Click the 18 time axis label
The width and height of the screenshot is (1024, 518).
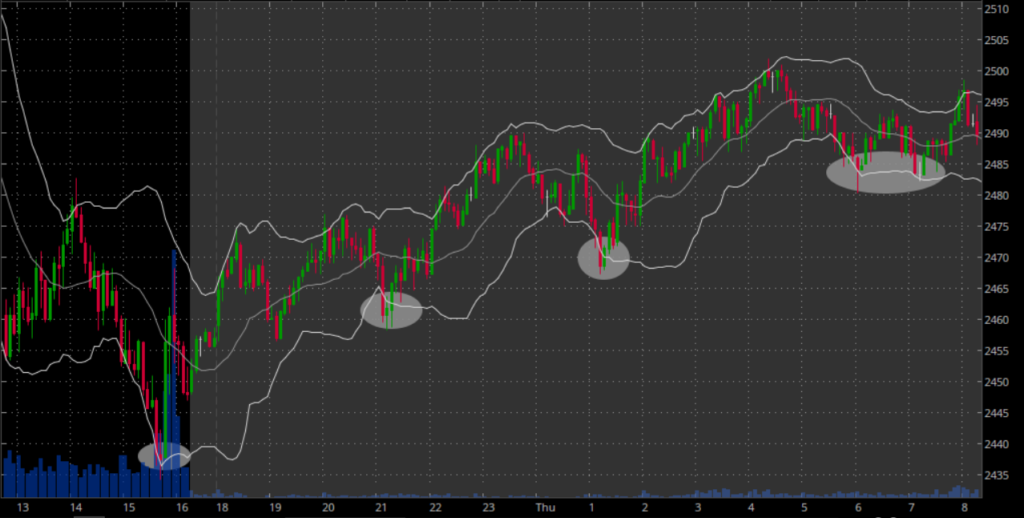(222, 508)
